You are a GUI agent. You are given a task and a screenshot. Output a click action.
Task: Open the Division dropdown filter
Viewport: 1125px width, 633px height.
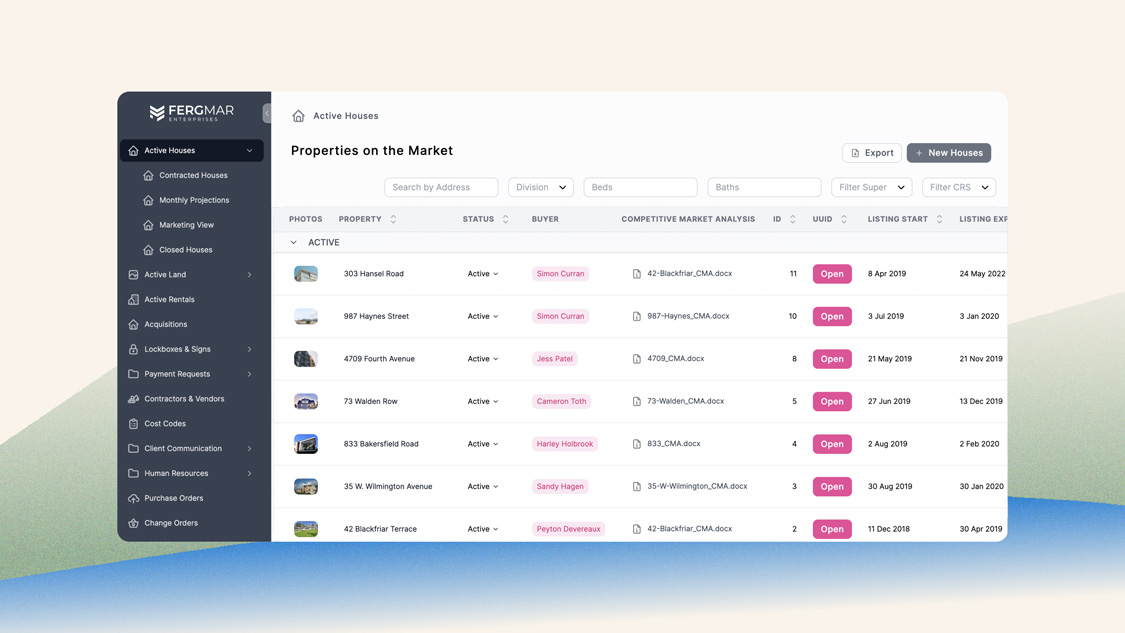540,187
